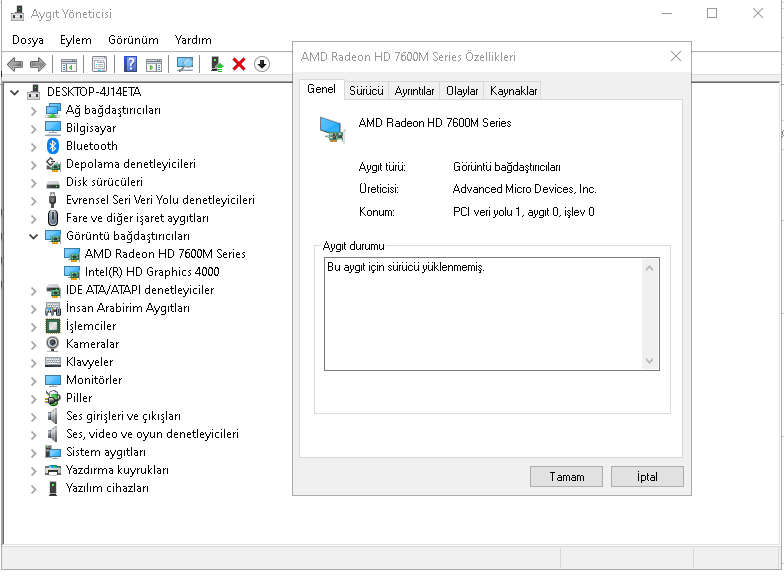Screen dimensions: 784x576
Task: Click the Disk sürücüleri drive icon
Action: (52, 184)
